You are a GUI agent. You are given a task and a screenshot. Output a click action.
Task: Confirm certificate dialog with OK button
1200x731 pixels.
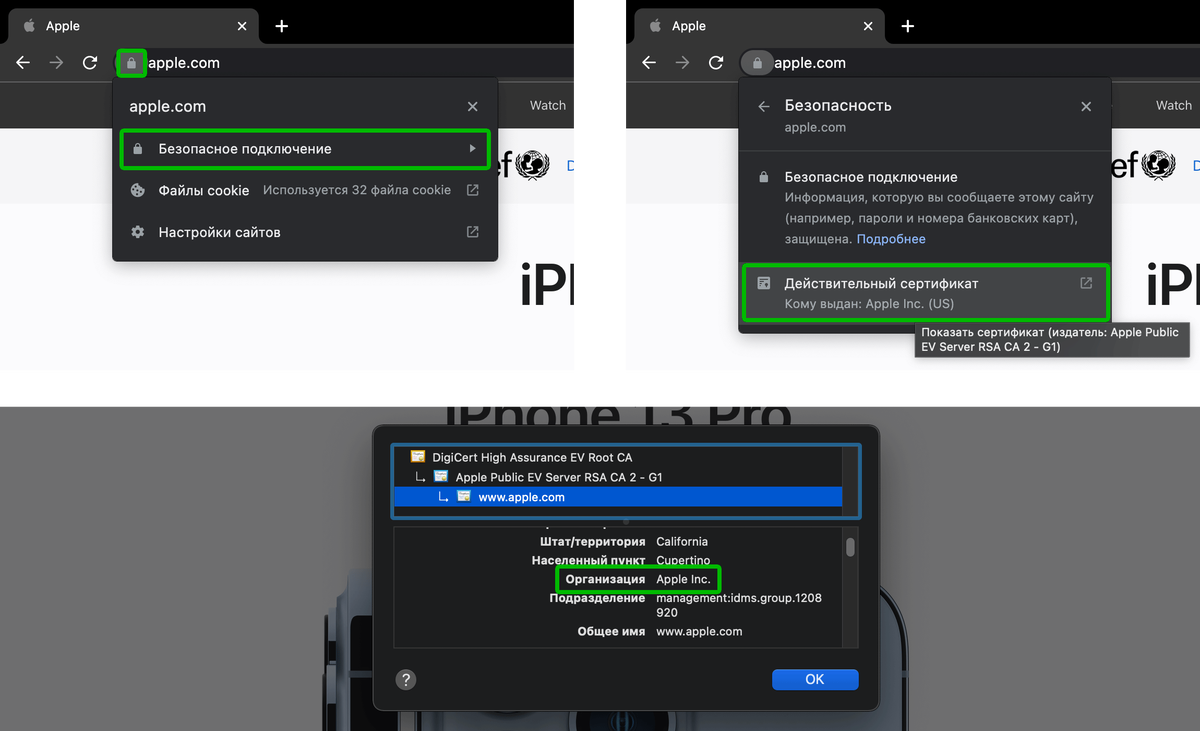[815, 679]
